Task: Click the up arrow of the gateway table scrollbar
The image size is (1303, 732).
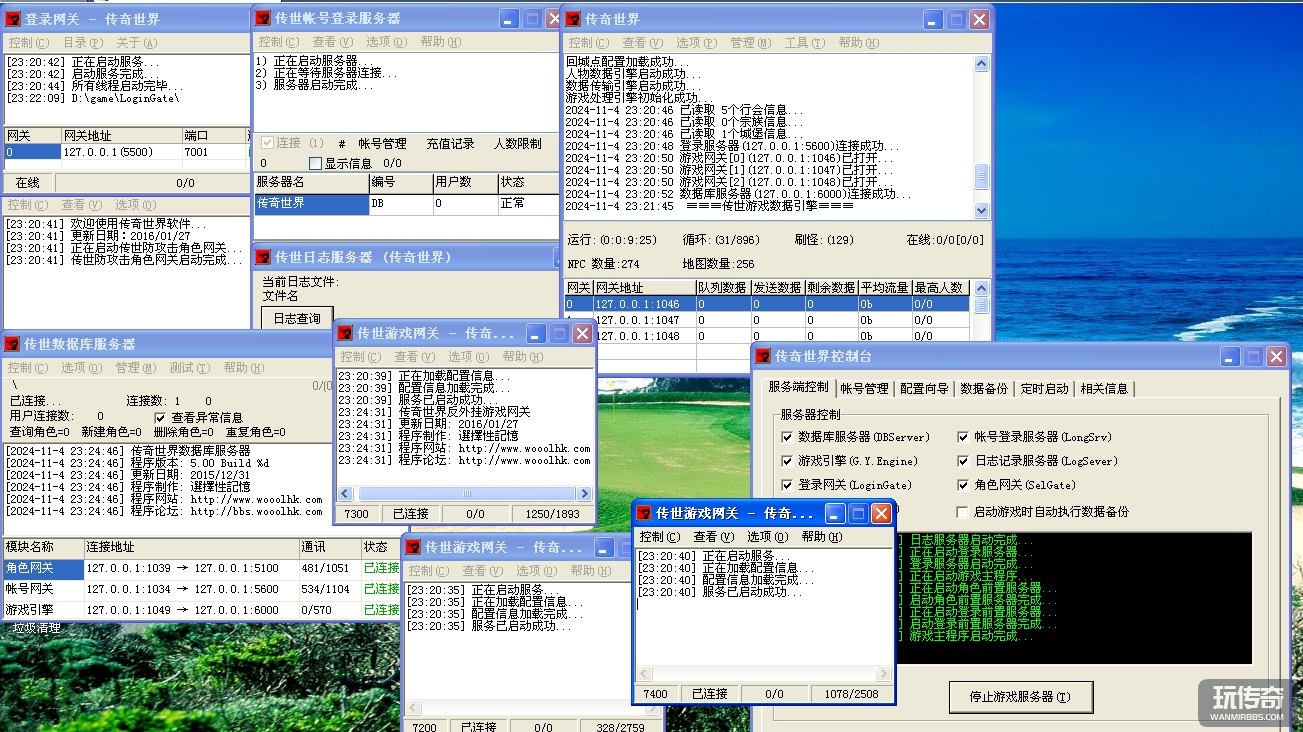Action: (982, 288)
